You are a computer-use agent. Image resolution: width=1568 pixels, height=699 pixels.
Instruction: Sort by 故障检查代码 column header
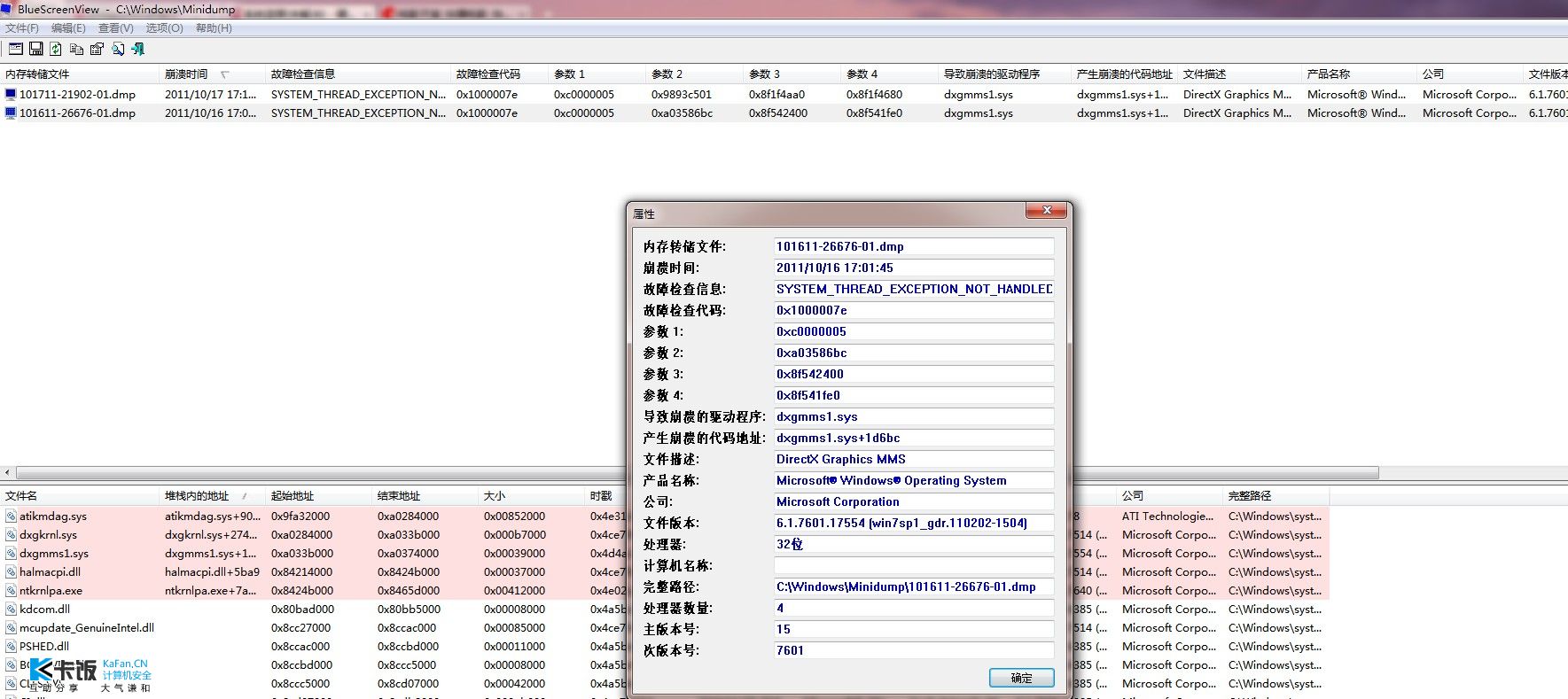[x=500, y=74]
